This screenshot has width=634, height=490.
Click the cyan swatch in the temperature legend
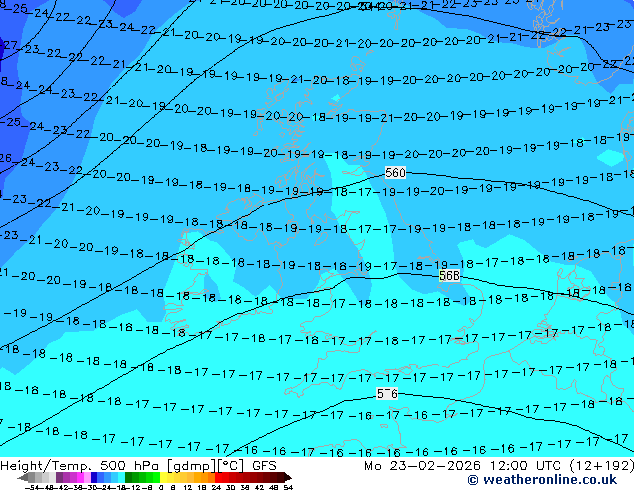coord(121,477)
